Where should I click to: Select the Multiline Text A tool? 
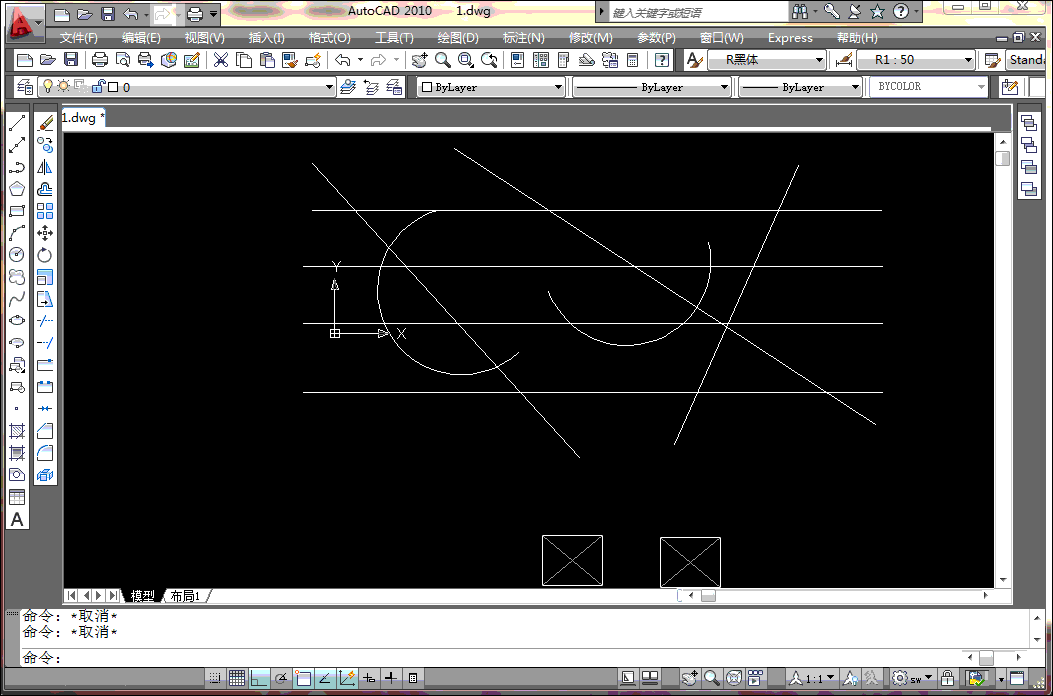(17, 519)
